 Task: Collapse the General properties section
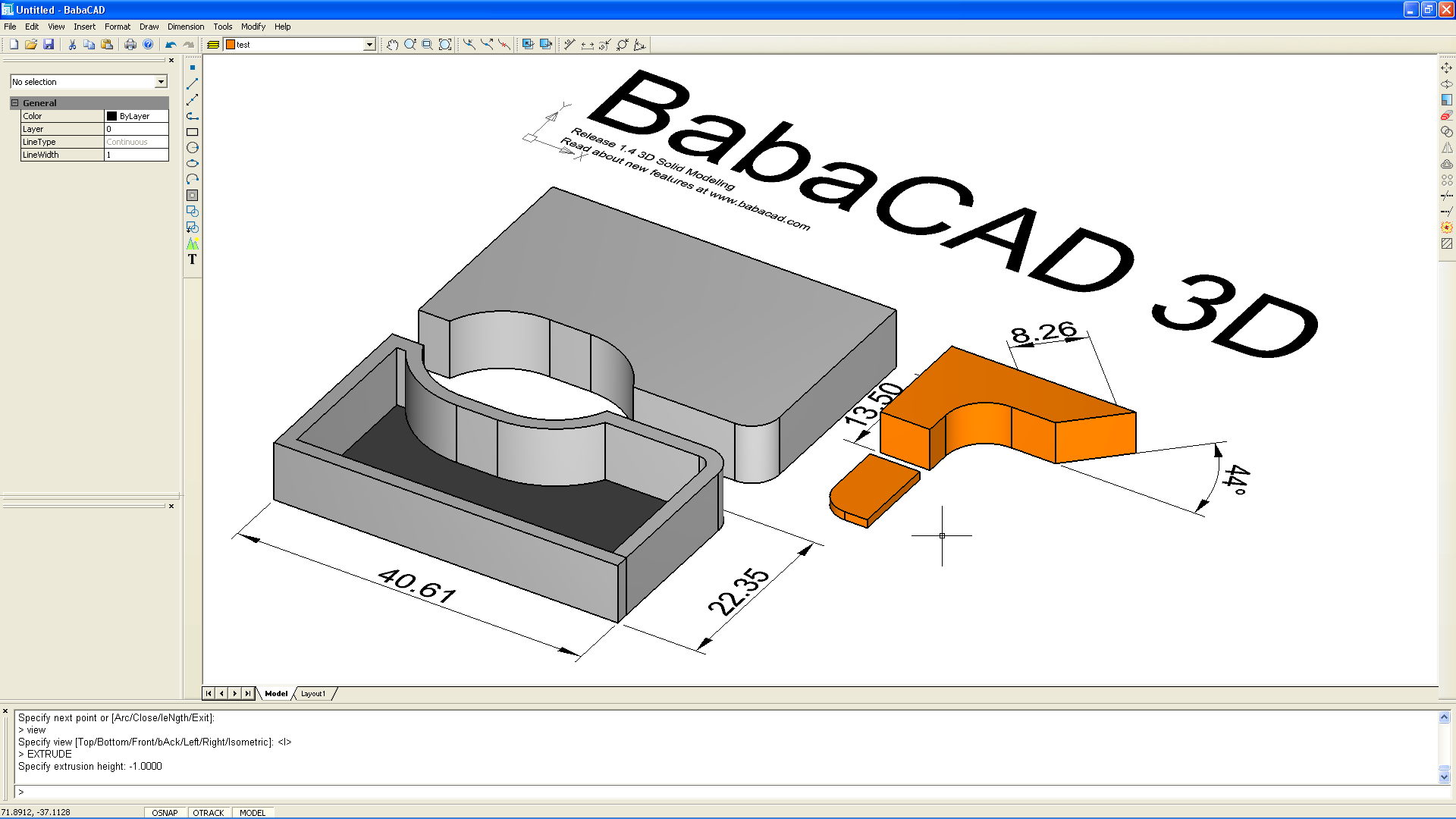tap(14, 103)
